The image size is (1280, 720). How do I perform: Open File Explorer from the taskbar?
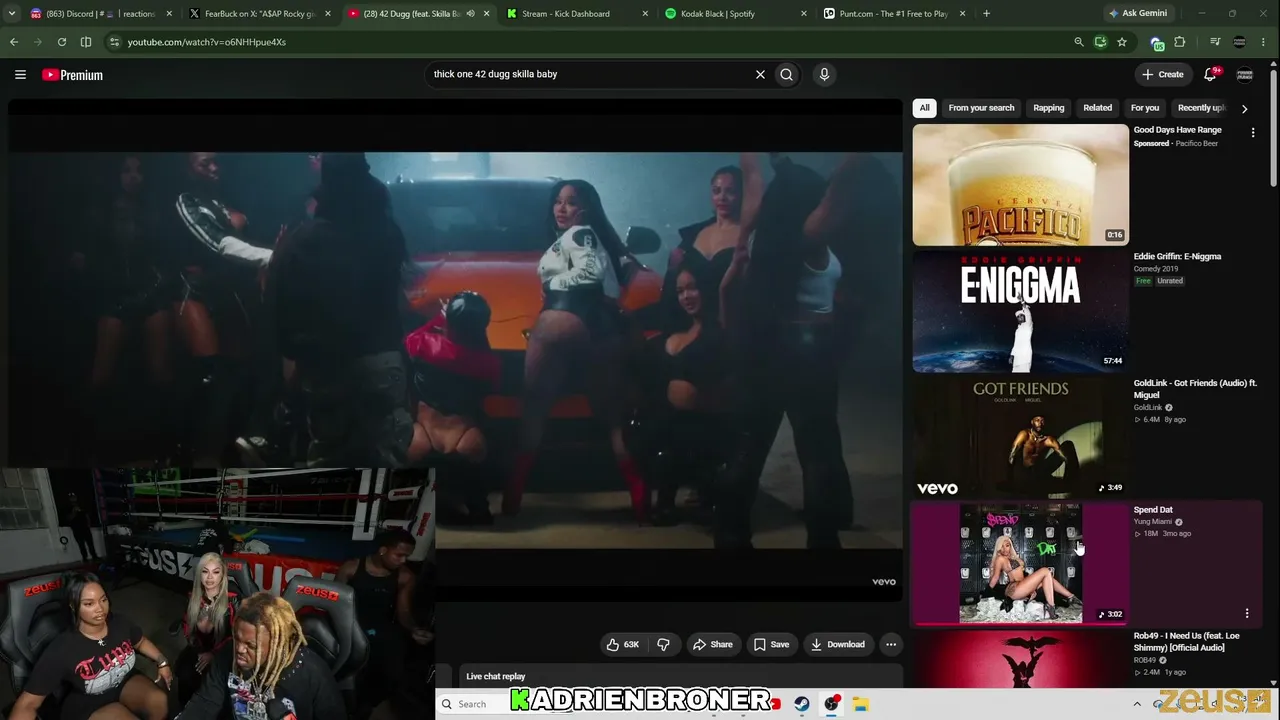860,704
